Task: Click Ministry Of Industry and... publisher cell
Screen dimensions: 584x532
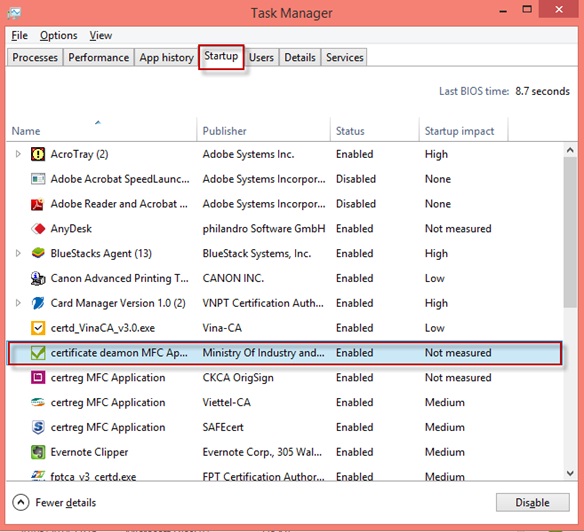Action: click(x=263, y=353)
